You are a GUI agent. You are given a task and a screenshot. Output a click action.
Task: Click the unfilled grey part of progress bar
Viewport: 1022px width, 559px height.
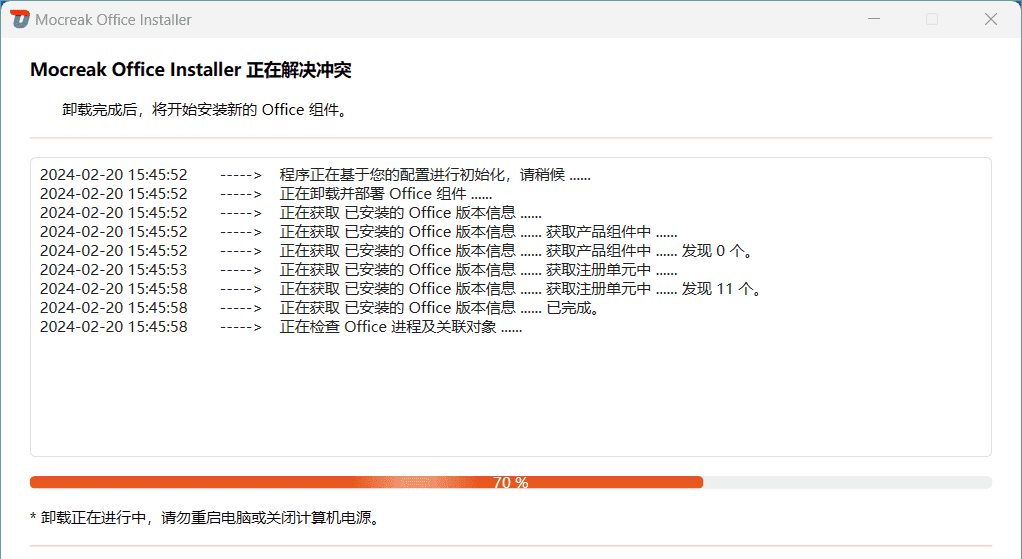pos(846,482)
